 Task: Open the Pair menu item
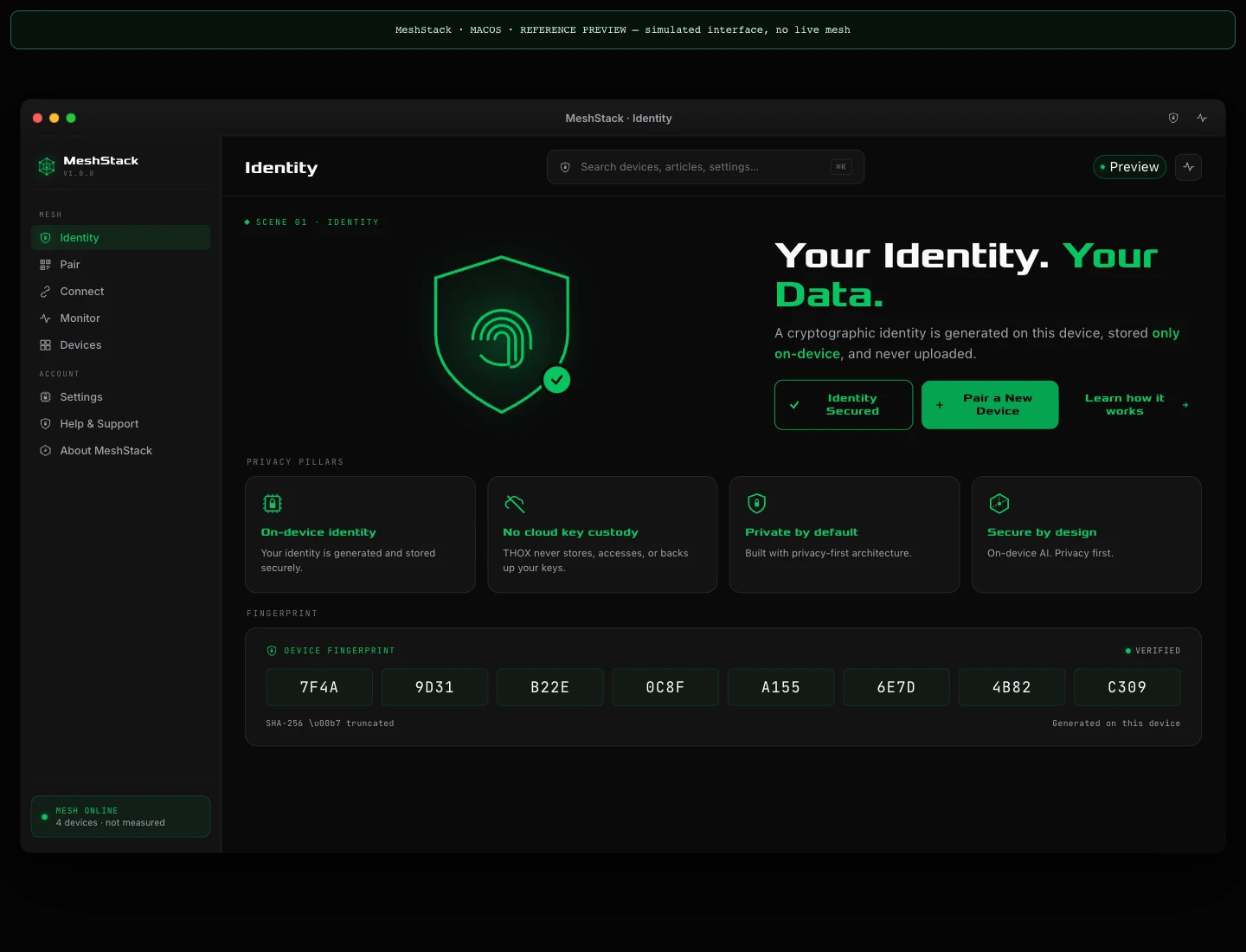click(x=121, y=265)
